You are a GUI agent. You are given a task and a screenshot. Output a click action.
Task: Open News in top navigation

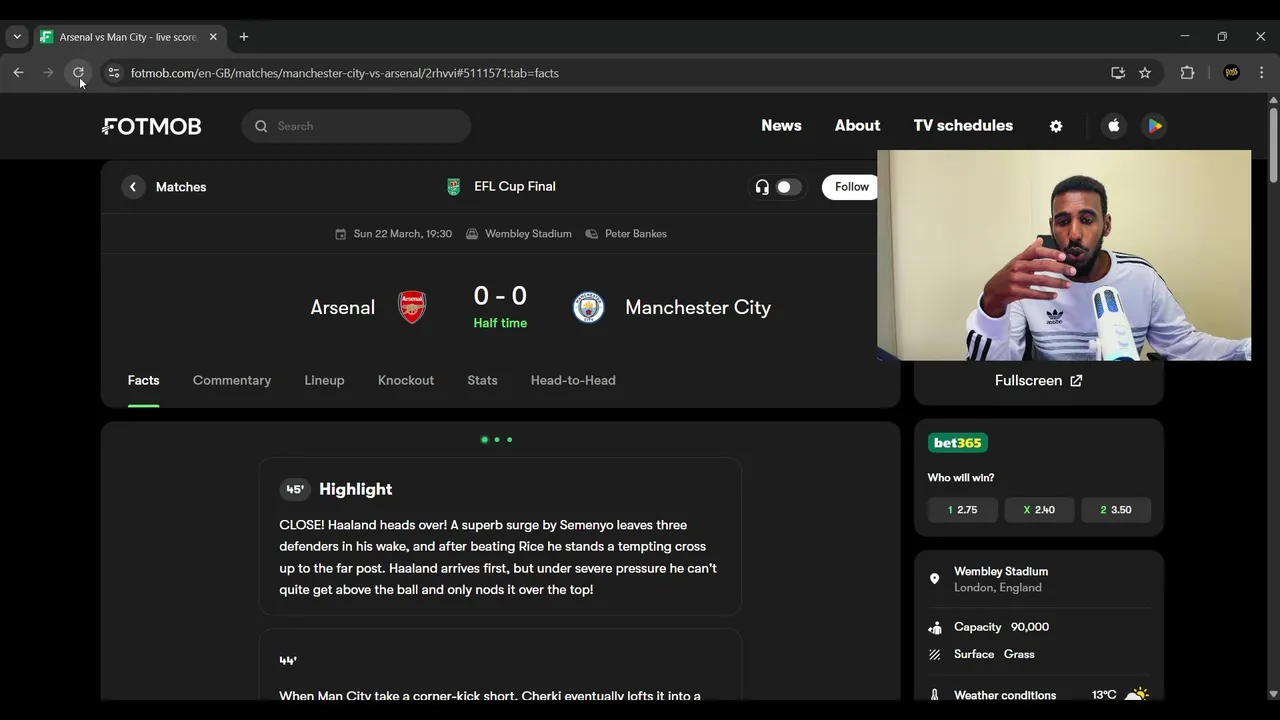coord(781,126)
